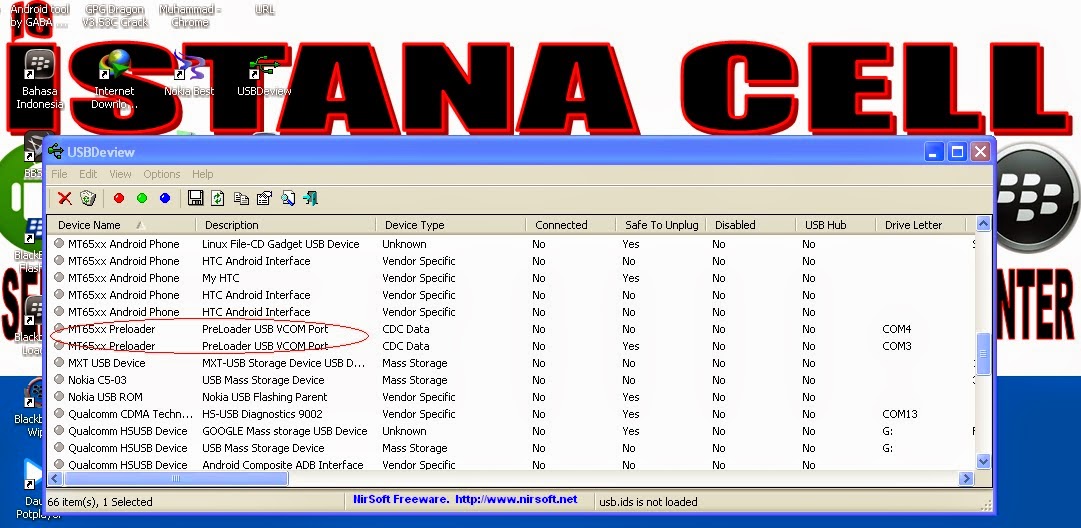1081x528 pixels.
Task: Select the Nokia C5-03 device row
Action: click(x=510, y=380)
